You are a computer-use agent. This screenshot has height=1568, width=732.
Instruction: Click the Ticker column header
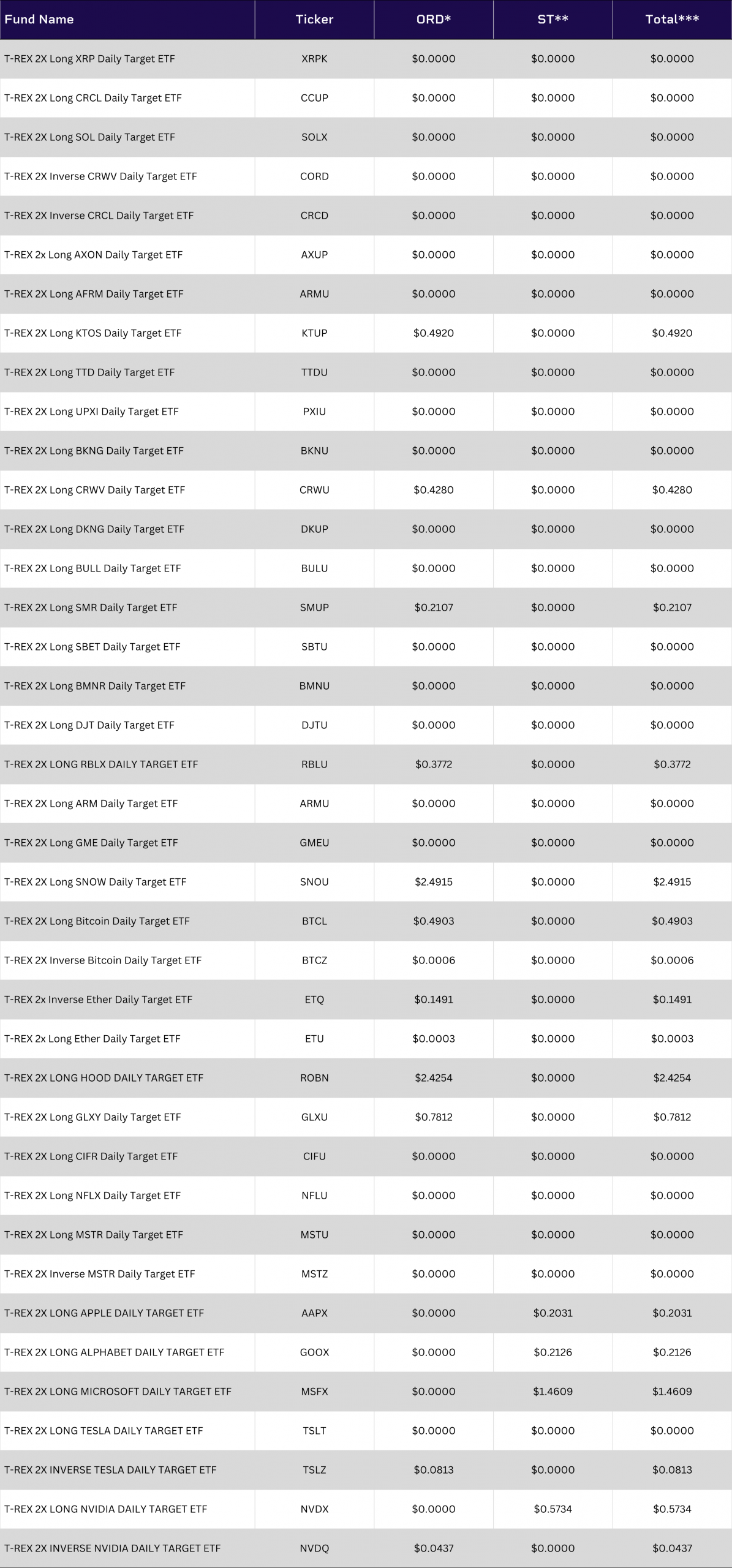pyautogui.click(x=314, y=20)
